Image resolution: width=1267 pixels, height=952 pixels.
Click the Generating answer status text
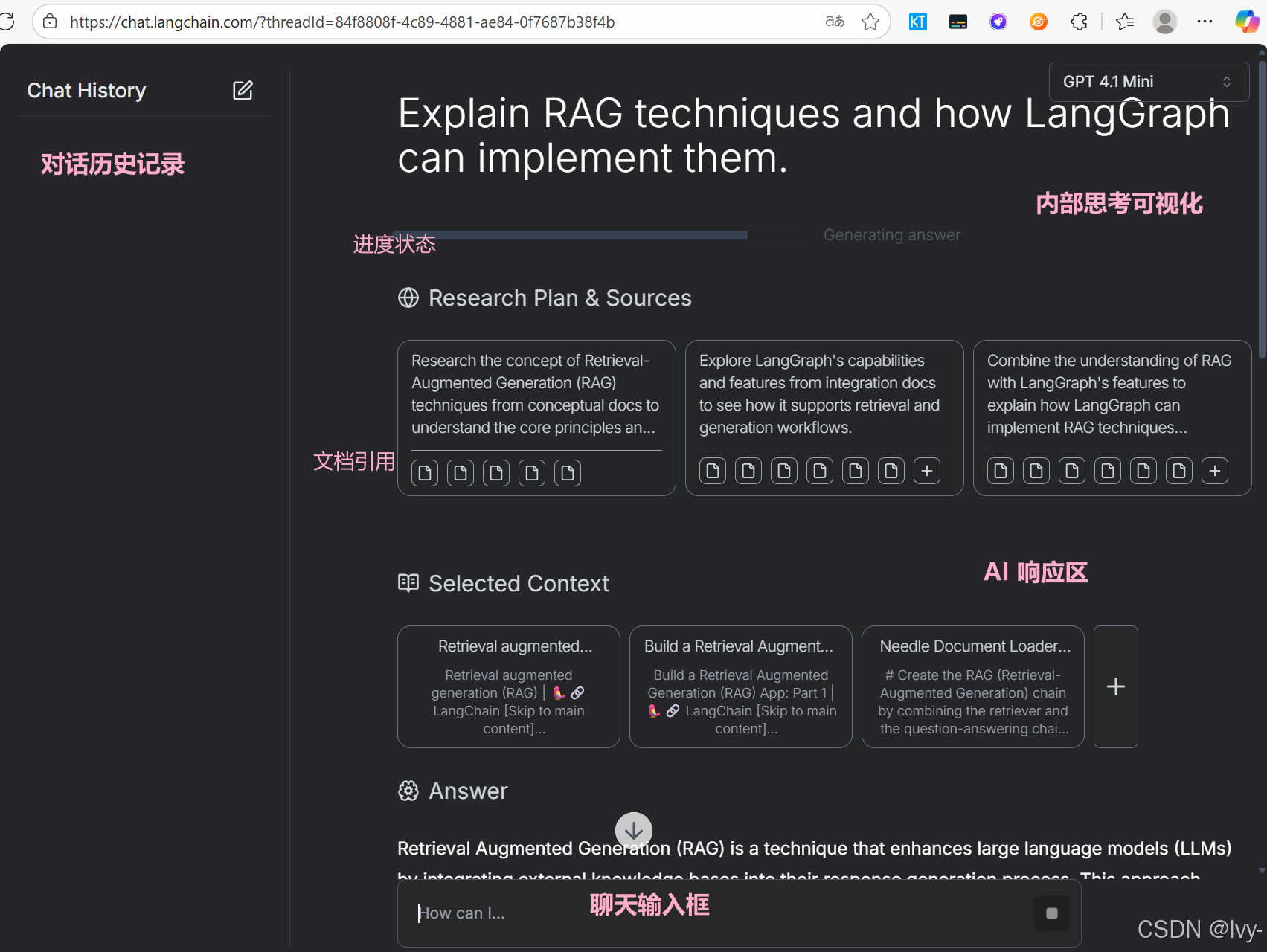tap(892, 235)
